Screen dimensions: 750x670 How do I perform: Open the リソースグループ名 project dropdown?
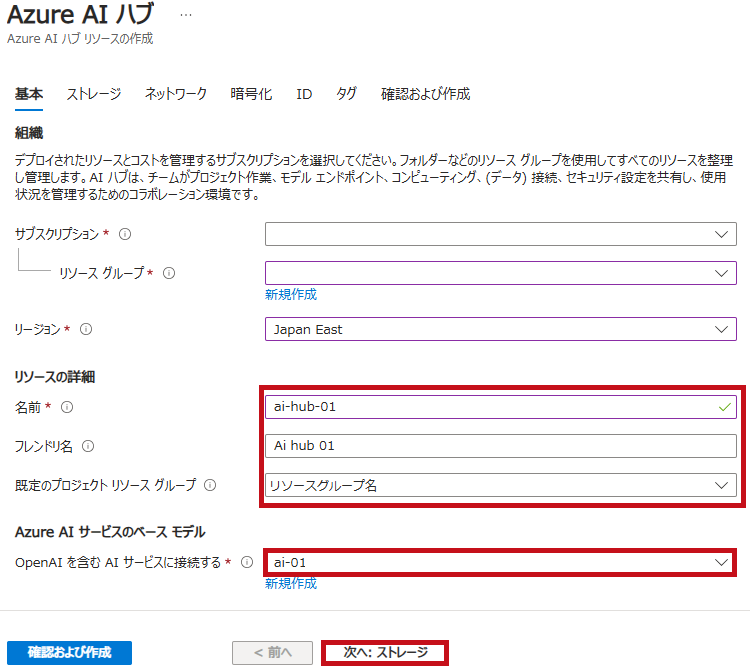[x=501, y=485]
